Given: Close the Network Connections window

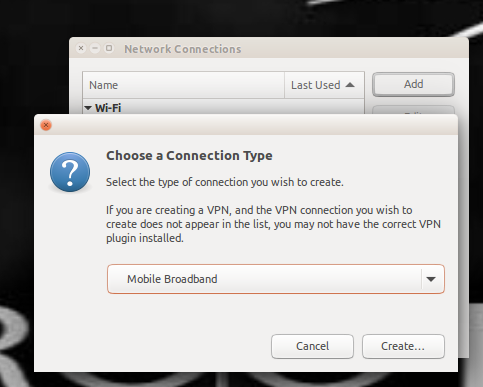Looking at the screenshot, I should point(81,48).
